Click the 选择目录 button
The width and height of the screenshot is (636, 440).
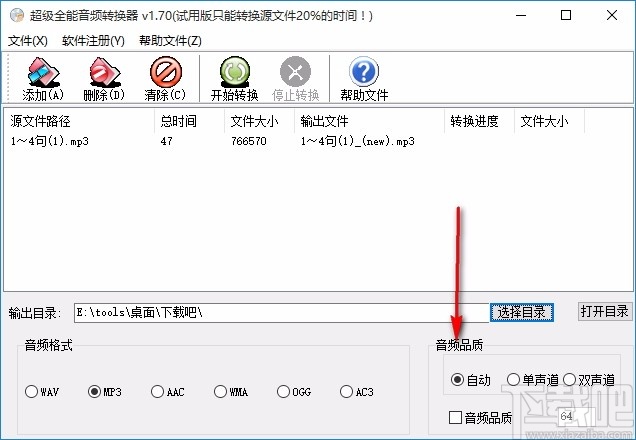[522, 312]
